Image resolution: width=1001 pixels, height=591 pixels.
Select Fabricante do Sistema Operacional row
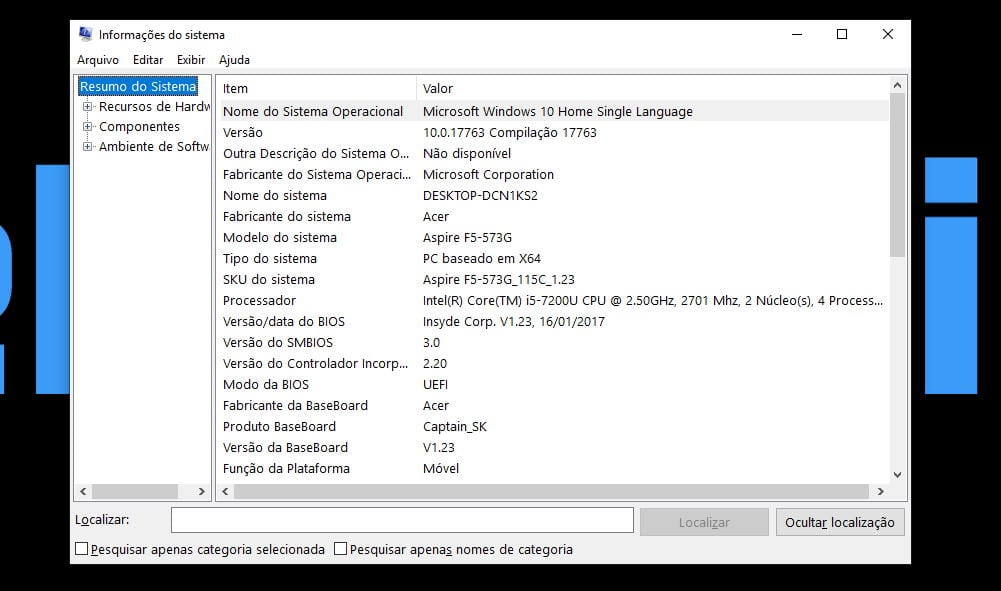point(554,175)
